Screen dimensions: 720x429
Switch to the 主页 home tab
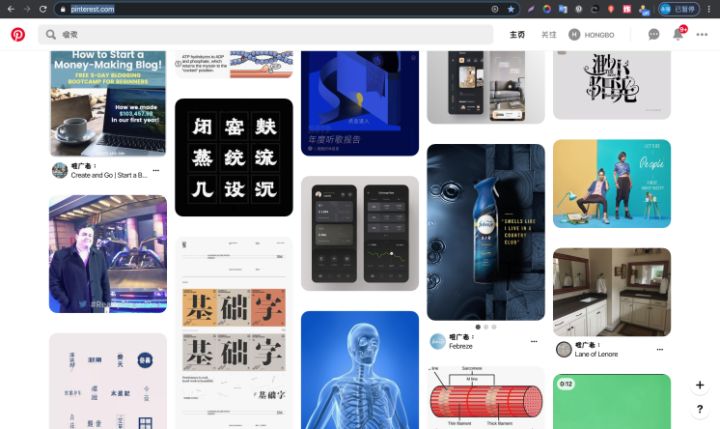(x=517, y=34)
